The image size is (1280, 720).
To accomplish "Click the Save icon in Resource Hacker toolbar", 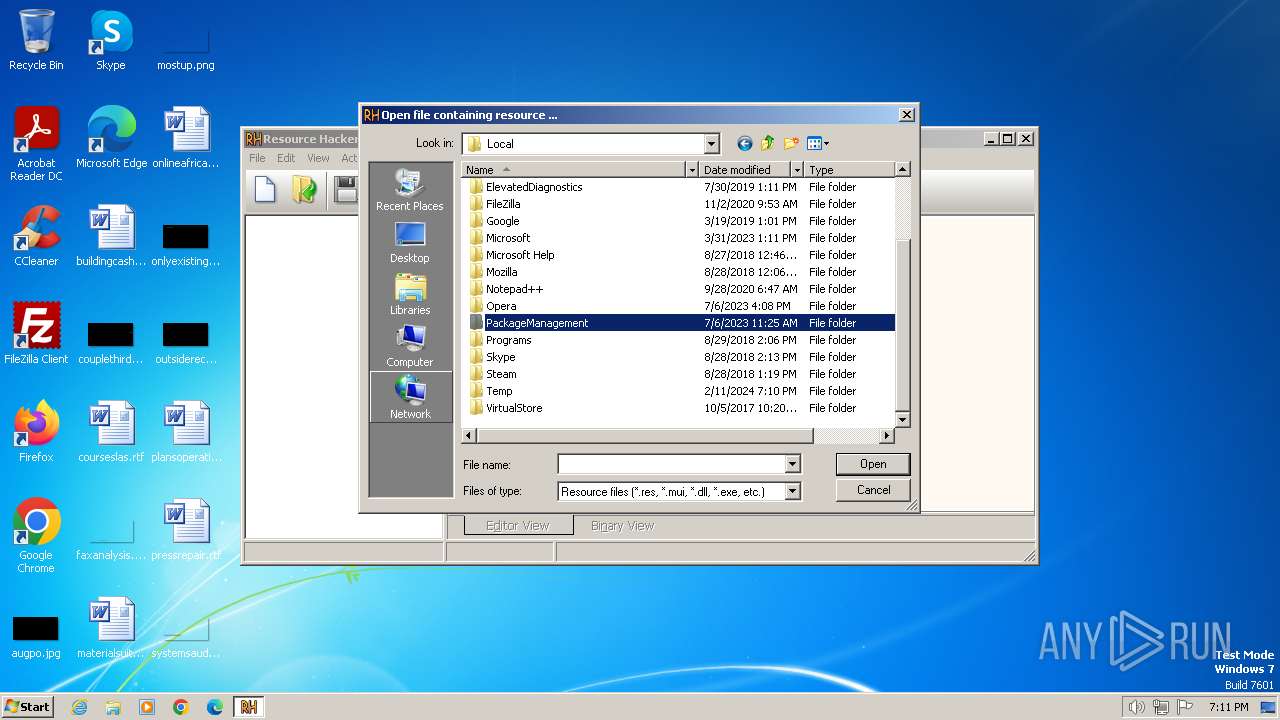I will pyautogui.click(x=346, y=189).
